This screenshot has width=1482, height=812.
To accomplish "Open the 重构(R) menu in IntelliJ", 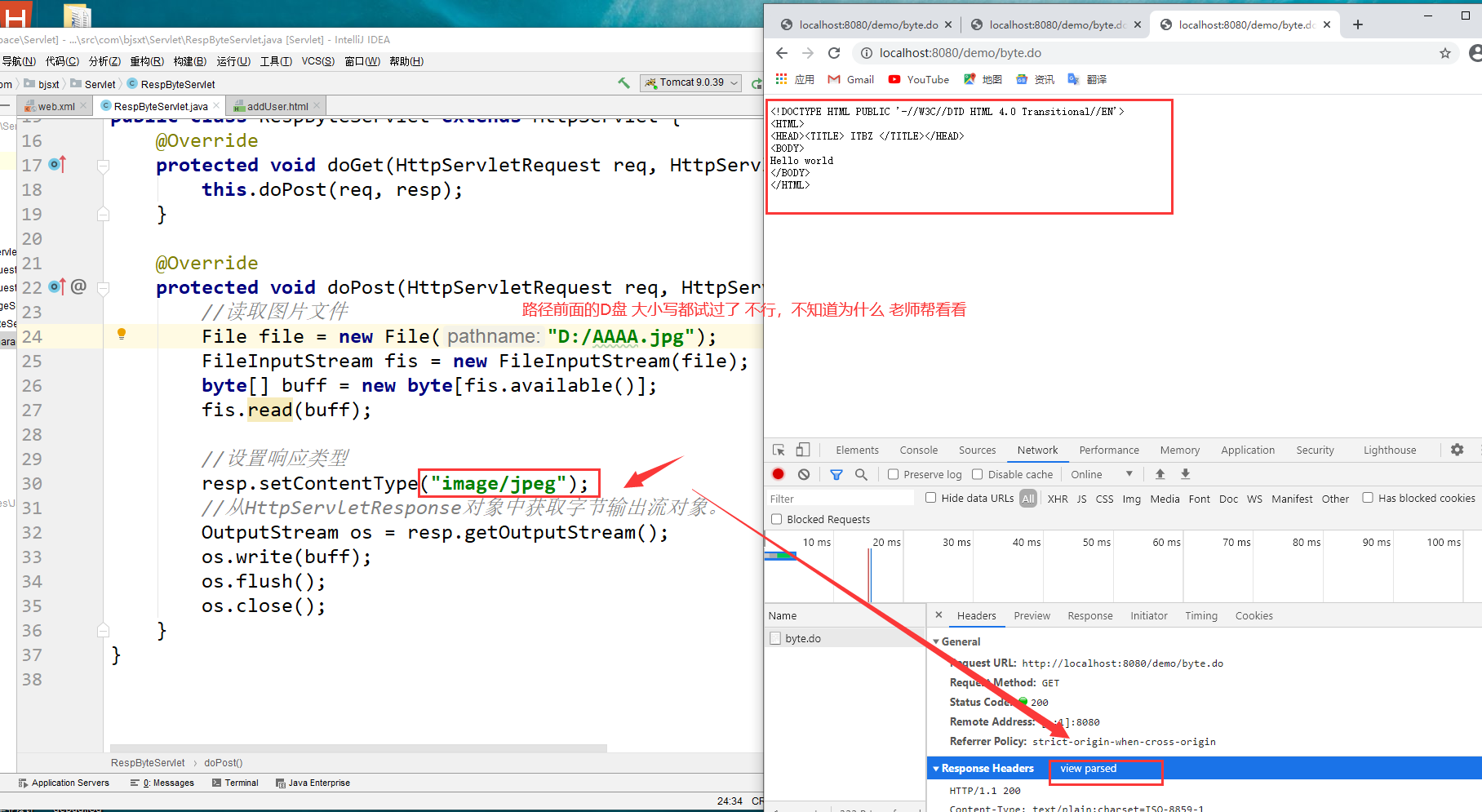I will pyautogui.click(x=147, y=61).
